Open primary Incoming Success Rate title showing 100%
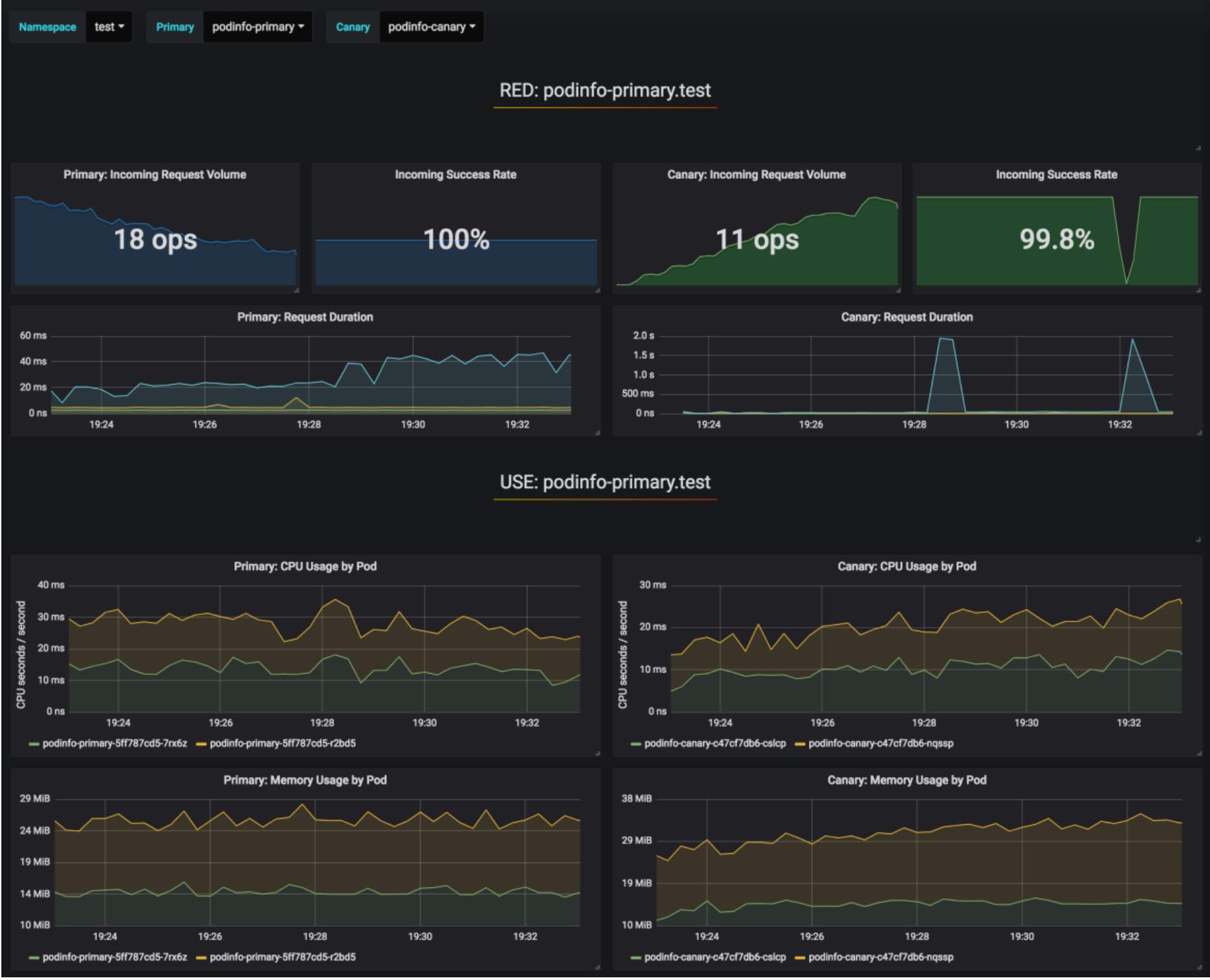The image size is (1210, 980). pyautogui.click(x=456, y=175)
